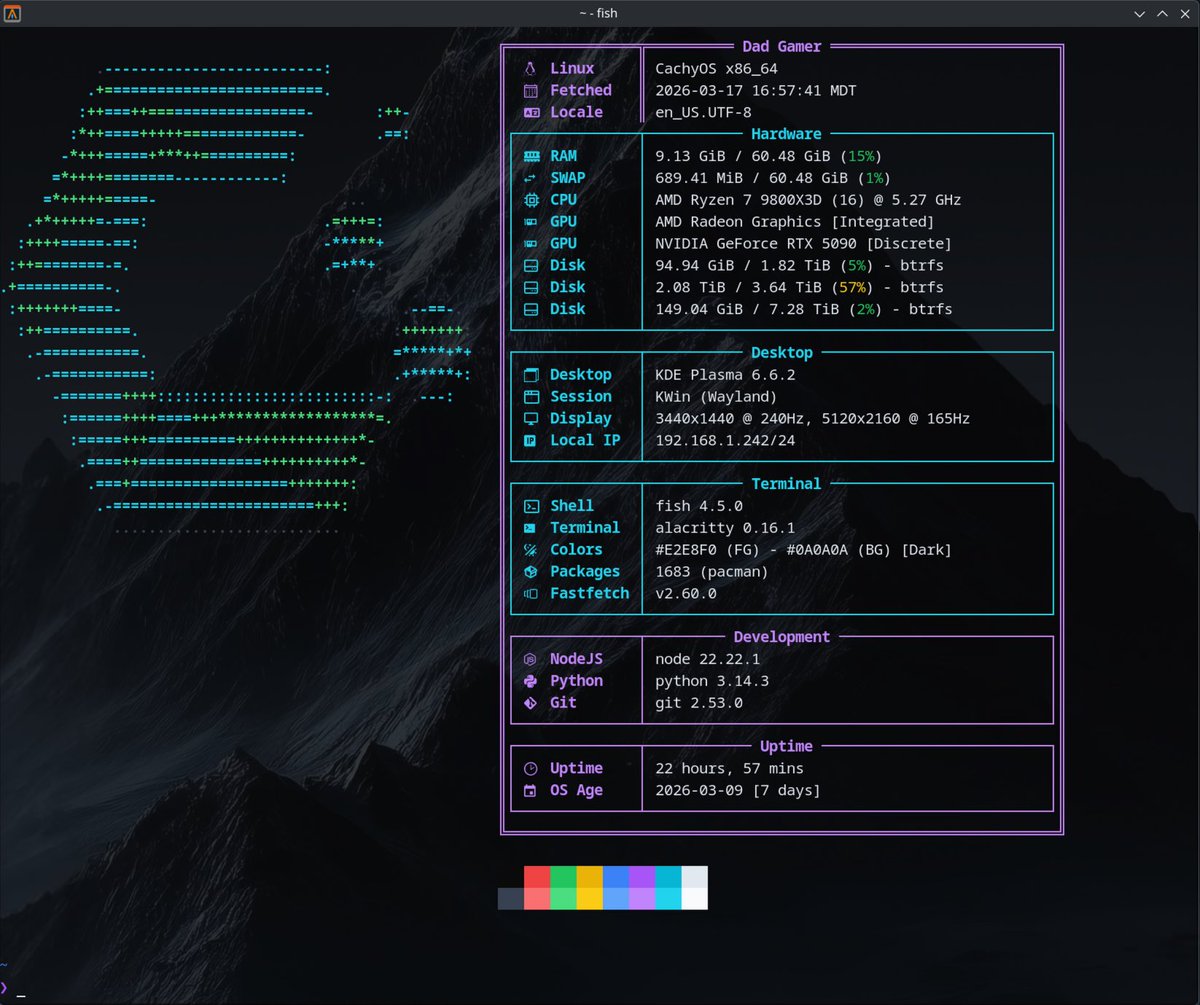Click the '~ - fish' window title
1200x1005 pixels.
click(x=599, y=14)
